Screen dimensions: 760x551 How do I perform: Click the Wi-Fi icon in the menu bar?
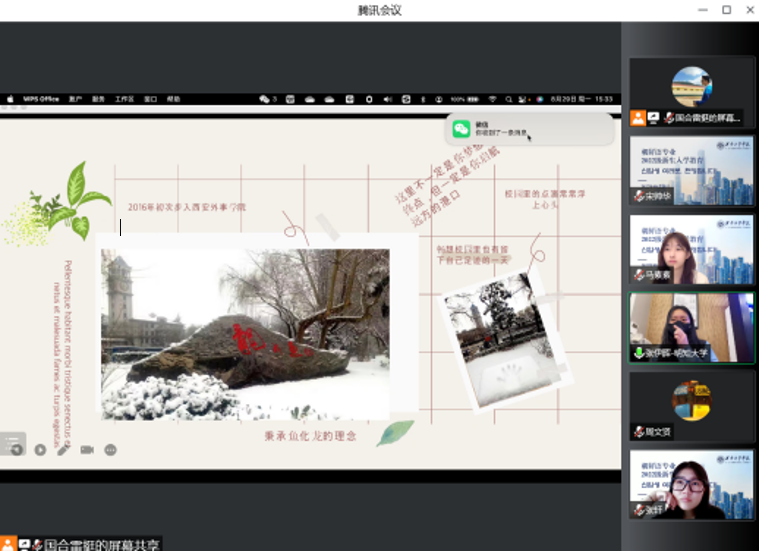492,99
